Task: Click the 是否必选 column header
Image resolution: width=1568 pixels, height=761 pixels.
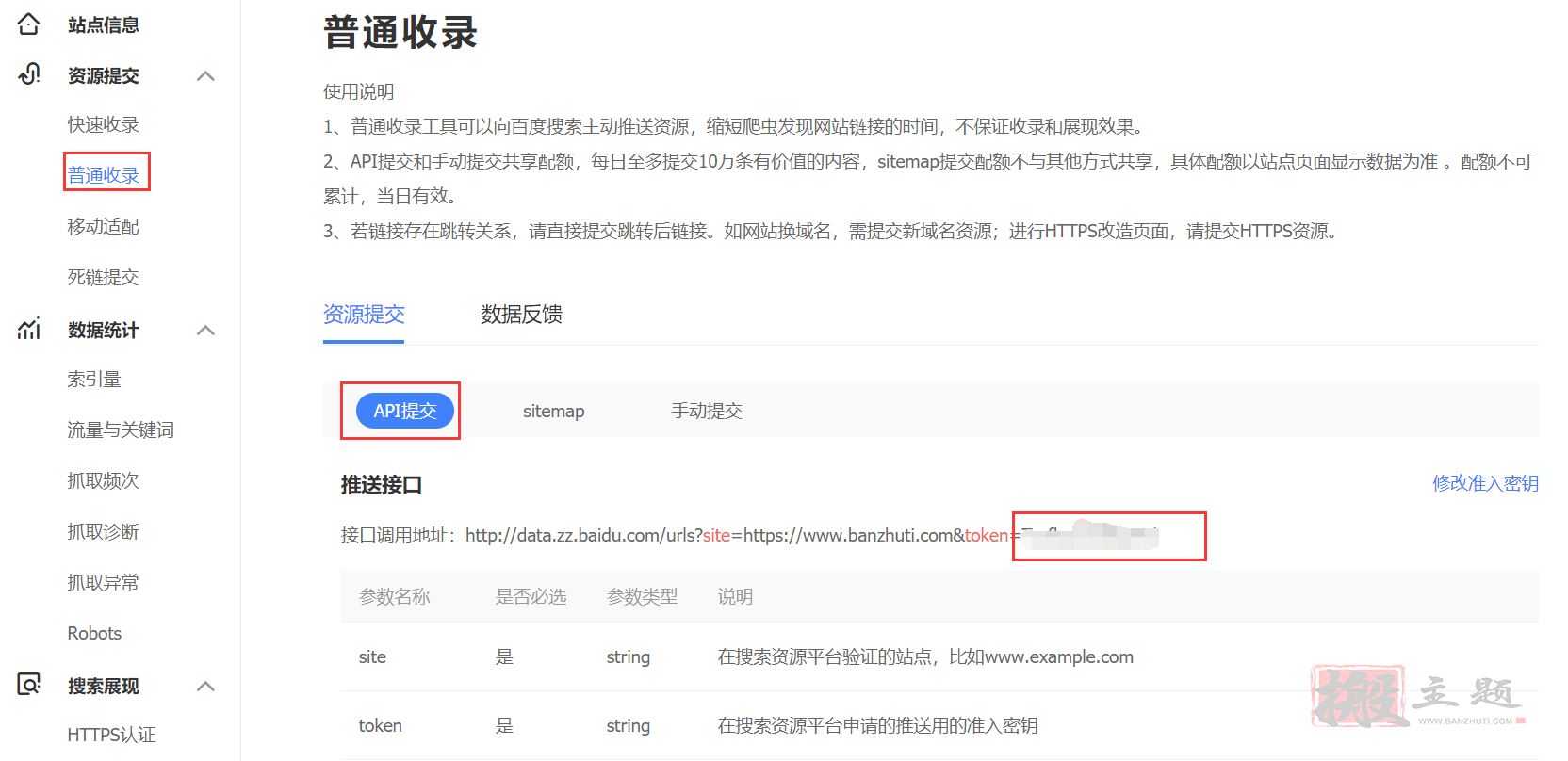Action: pyautogui.click(x=531, y=596)
